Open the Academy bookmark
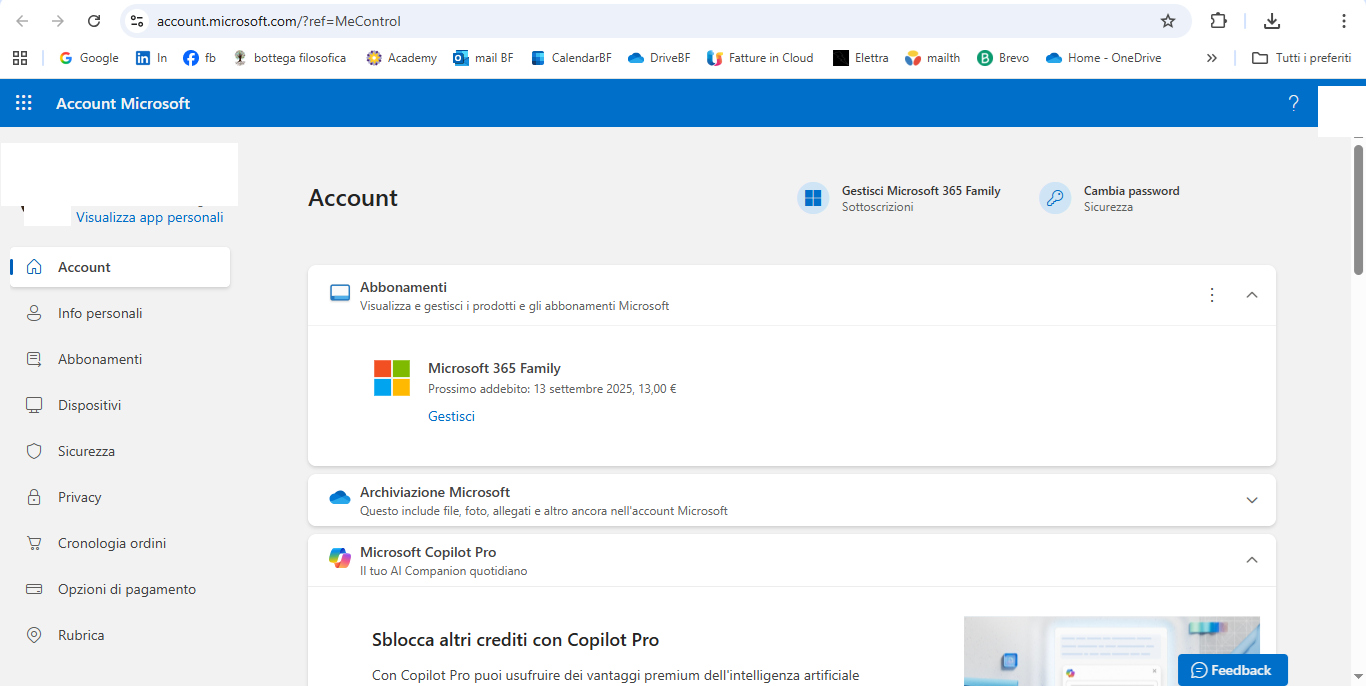 coord(401,58)
